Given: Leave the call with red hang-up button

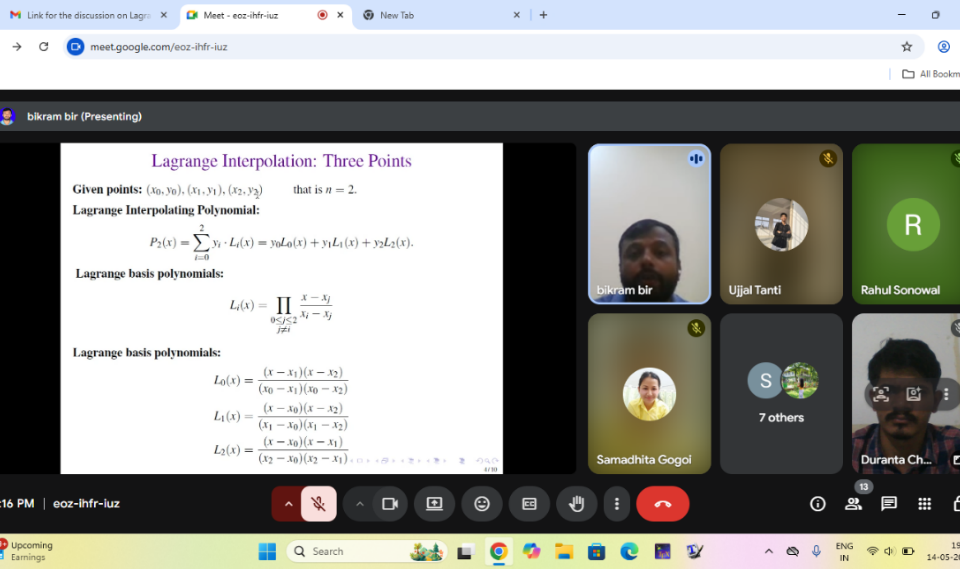Looking at the screenshot, I should (x=662, y=504).
